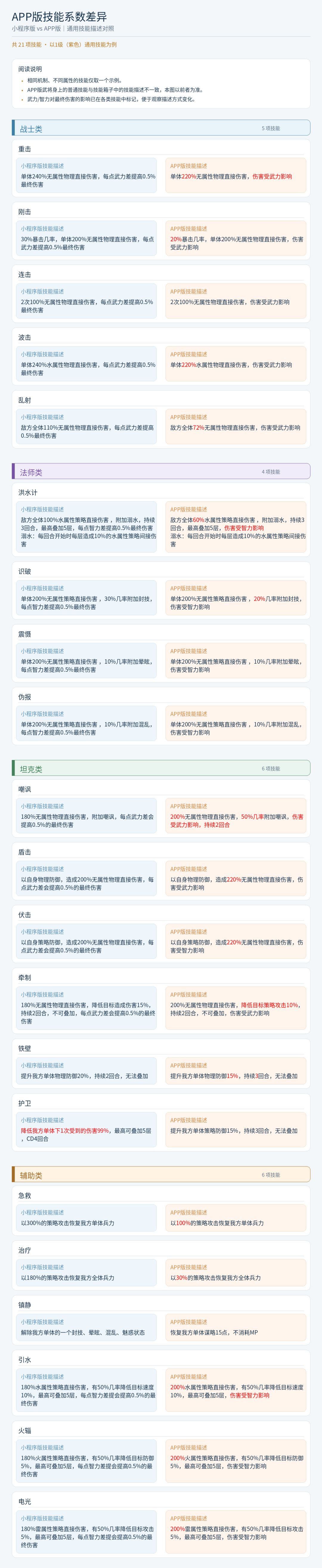This screenshot has width=322, height=1568.
Task: Click 波击 APP text '单体220%水属性物理直接伤害'
Action: (x=209, y=365)
